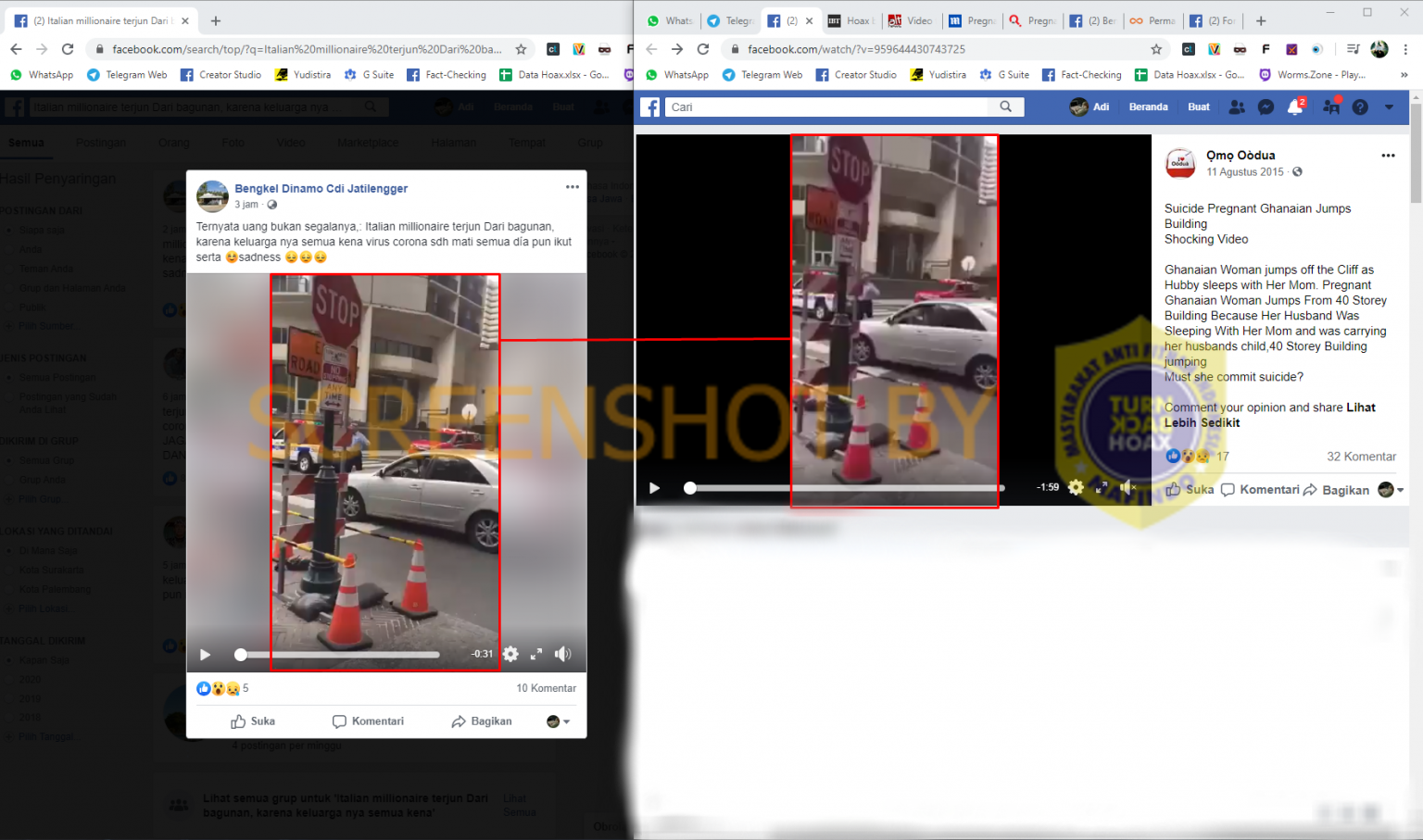Bookmark the facebook.com/watch page with star
Screen dimensions: 1423x840
coord(1156,49)
